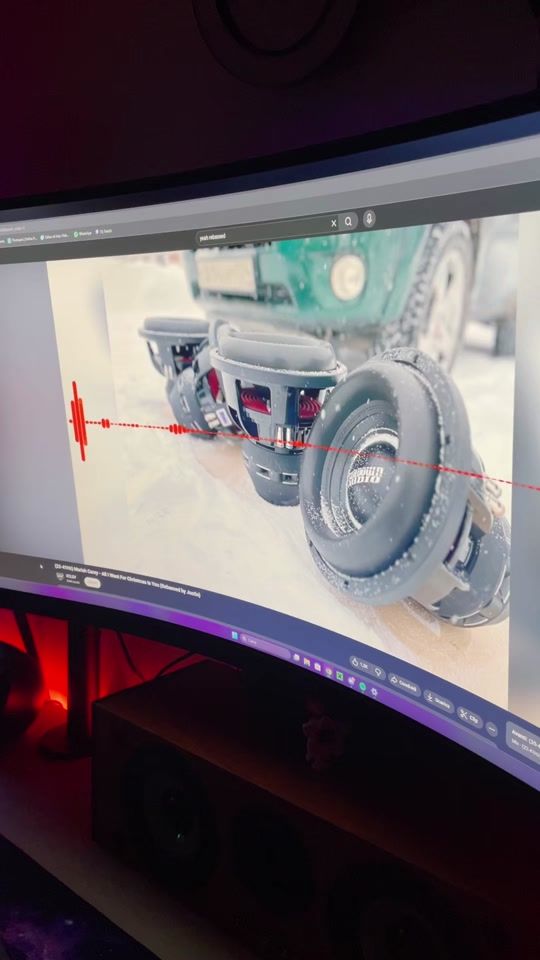The image size is (540, 960).
Task: Click the search magnifier button
Action: pyautogui.click(x=348, y=222)
